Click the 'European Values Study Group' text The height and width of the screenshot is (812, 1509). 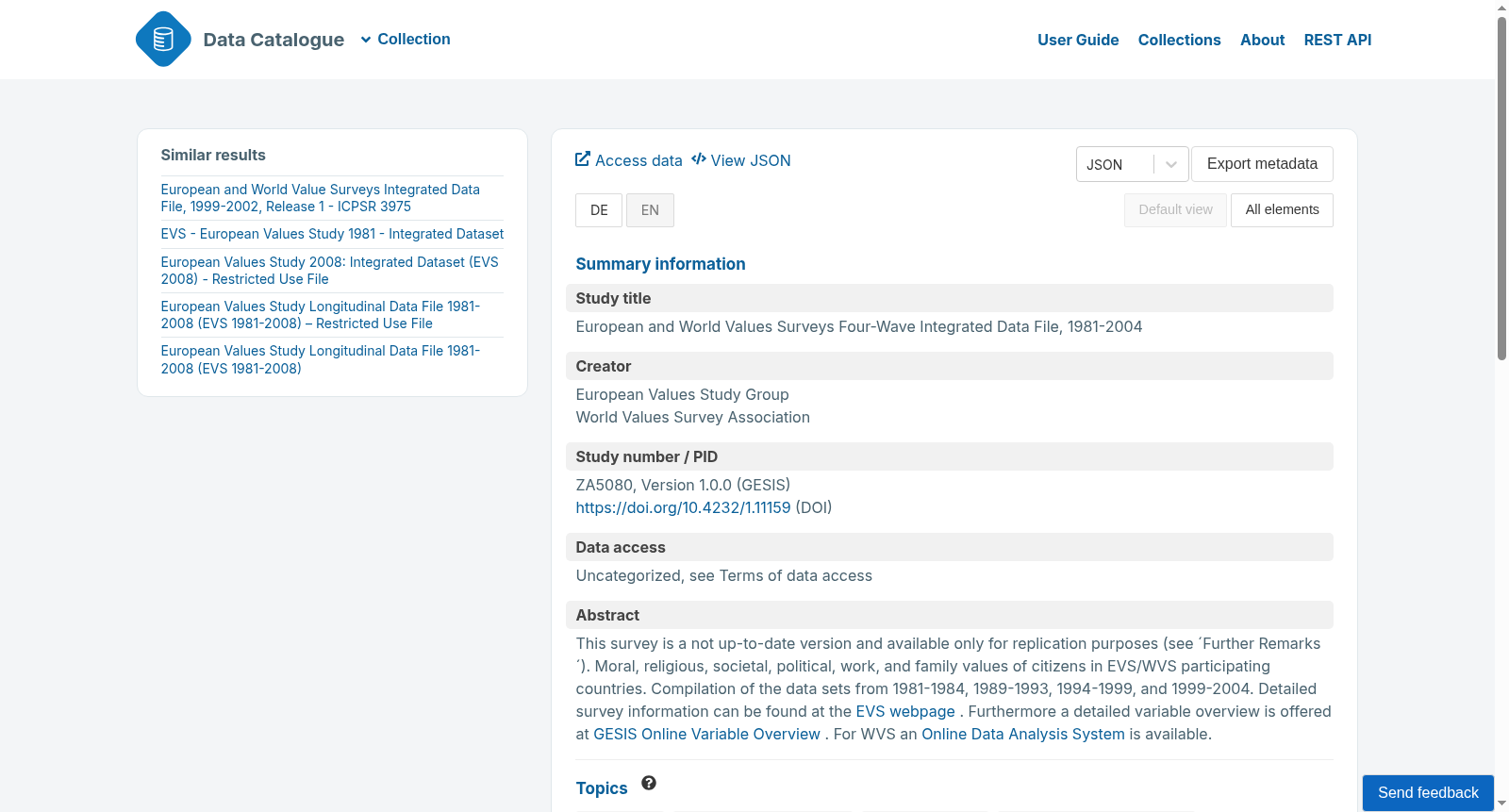[683, 394]
